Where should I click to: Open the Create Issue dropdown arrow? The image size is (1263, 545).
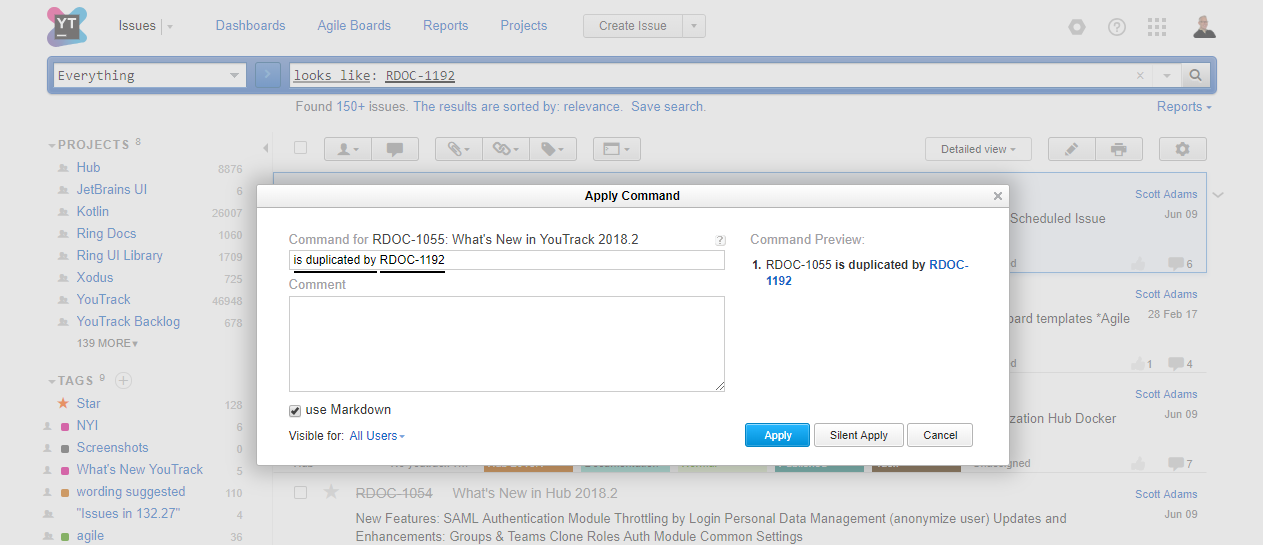(x=694, y=26)
